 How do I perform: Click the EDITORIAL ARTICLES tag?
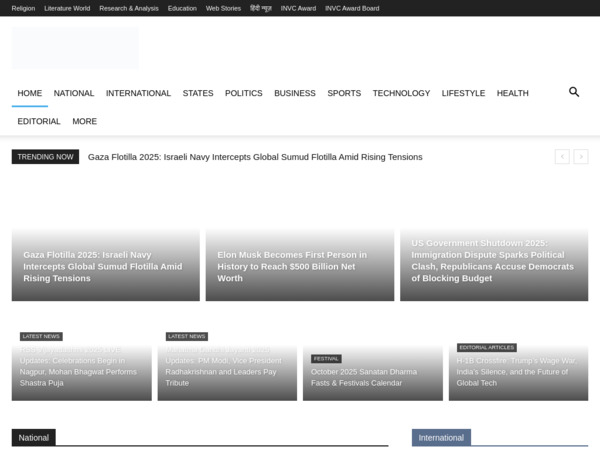(x=487, y=347)
